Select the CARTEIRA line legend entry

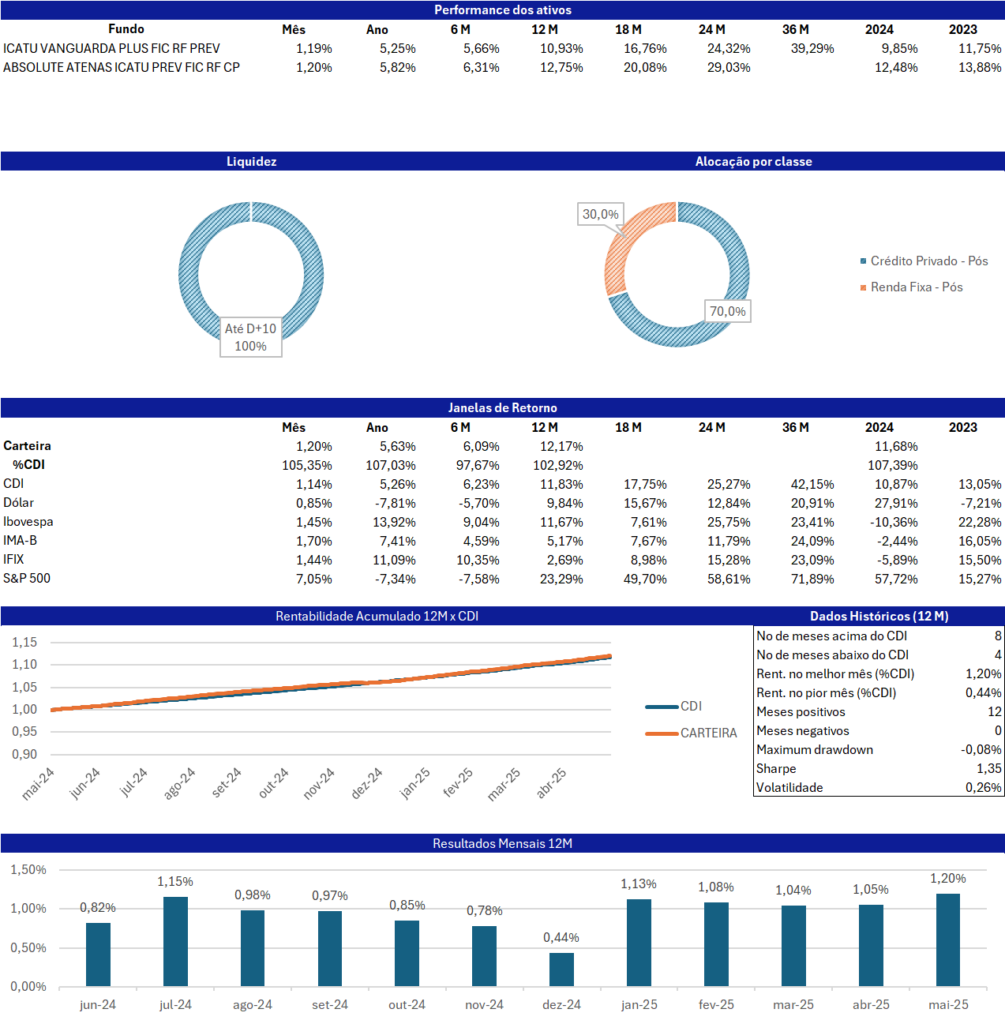click(x=690, y=733)
